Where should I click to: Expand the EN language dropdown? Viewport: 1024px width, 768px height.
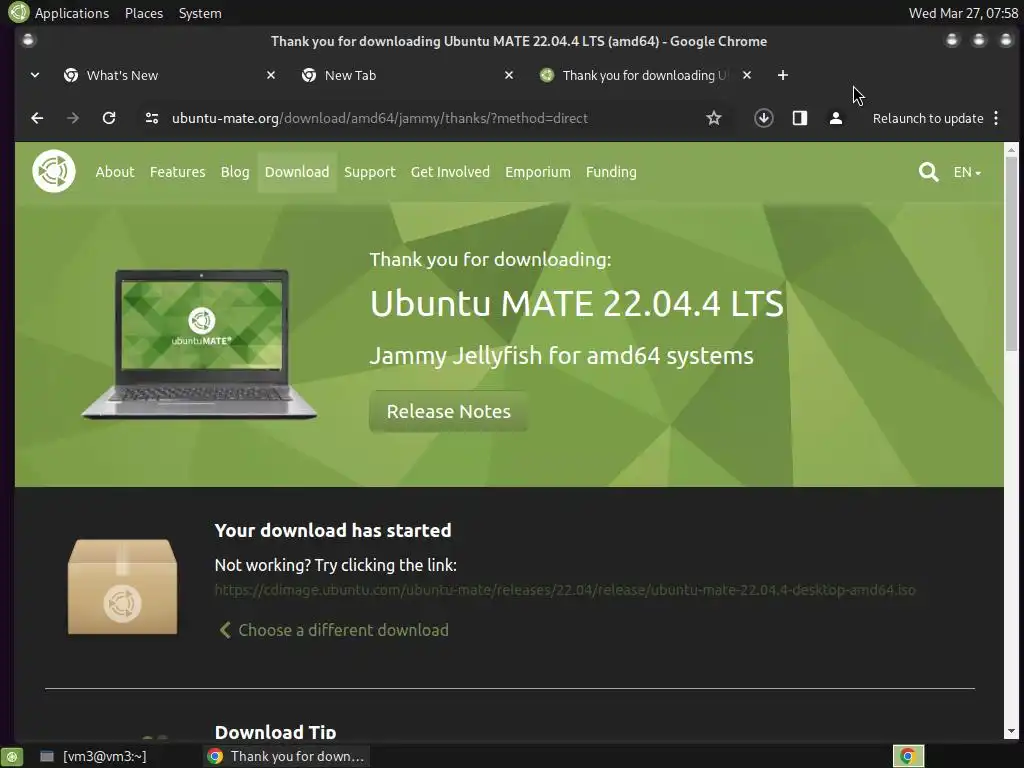click(967, 172)
